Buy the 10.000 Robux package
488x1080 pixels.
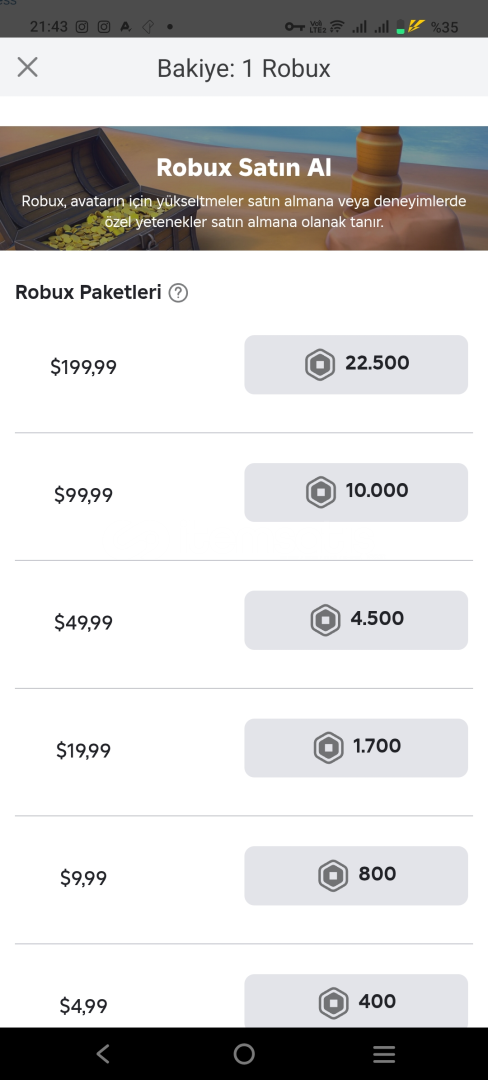point(356,492)
